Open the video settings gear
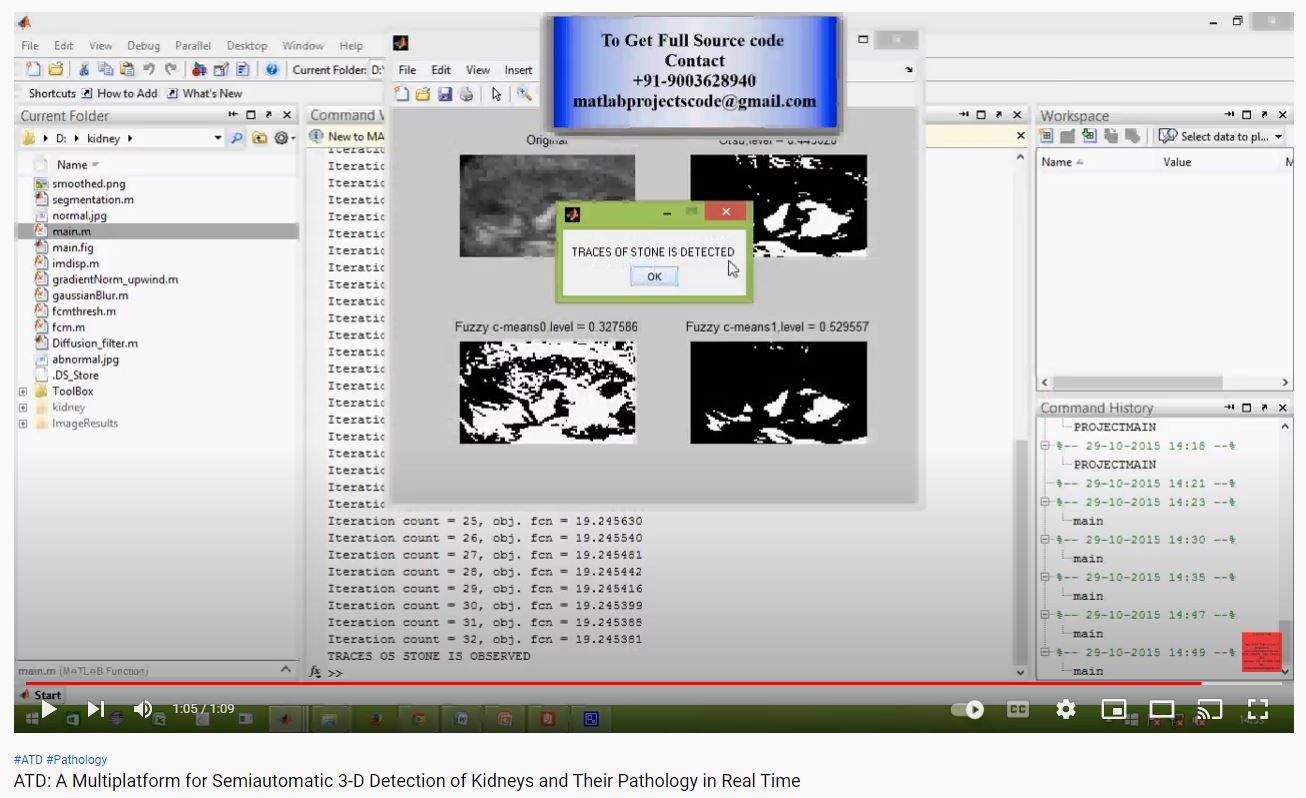1306x798 pixels. tap(1066, 709)
